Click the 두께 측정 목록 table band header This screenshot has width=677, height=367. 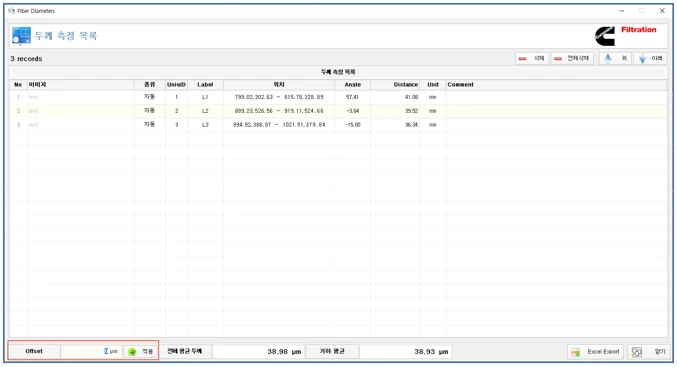(x=338, y=72)
